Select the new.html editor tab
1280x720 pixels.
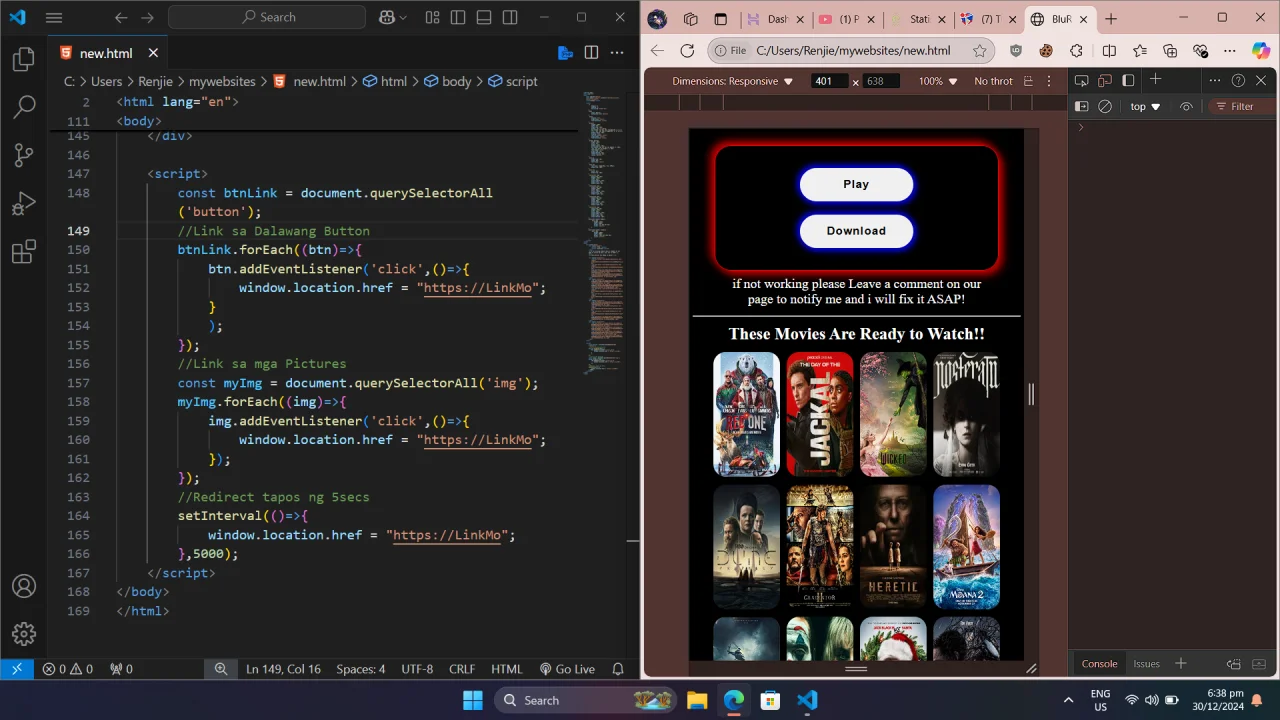pos(109,53)
